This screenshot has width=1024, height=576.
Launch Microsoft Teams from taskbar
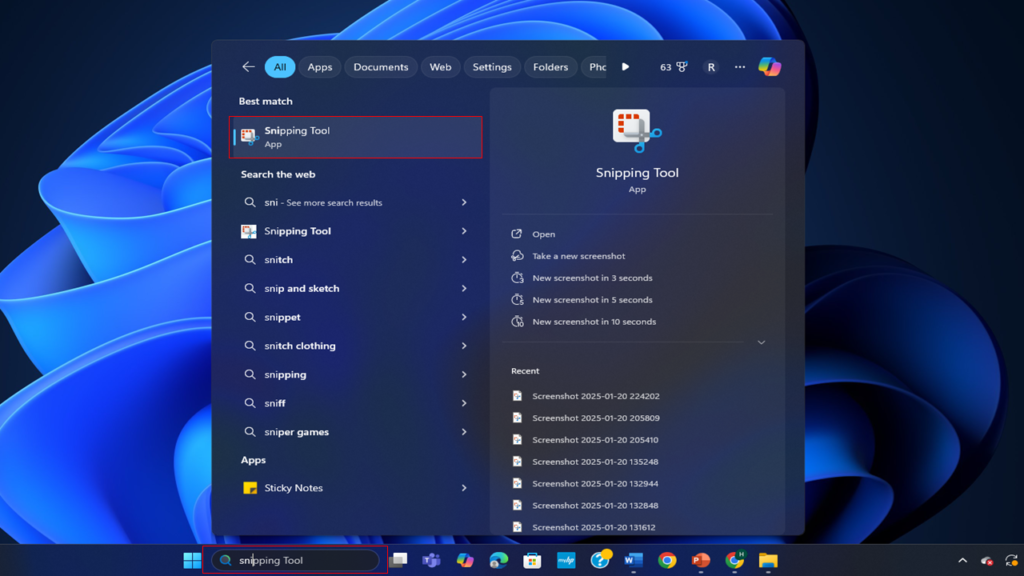tap(431, 560)
